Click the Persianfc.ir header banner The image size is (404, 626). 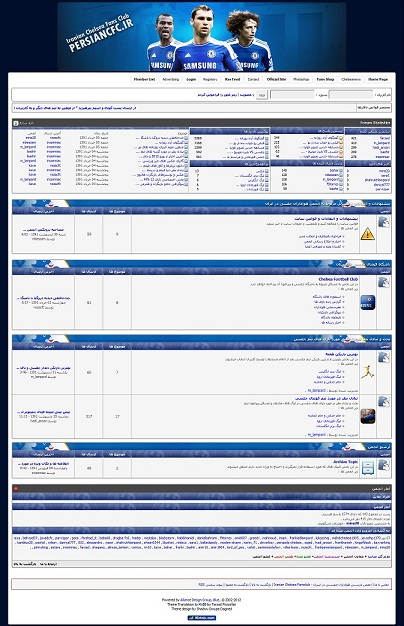[202, 37]
